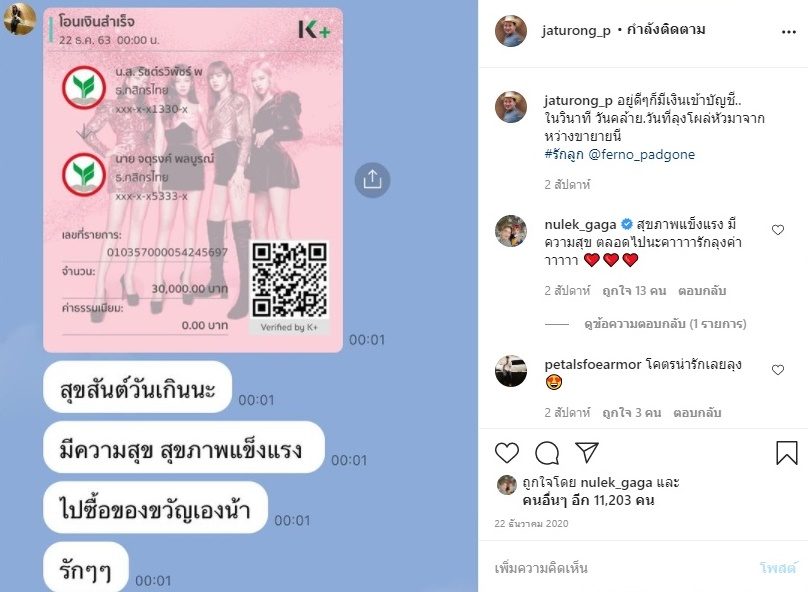Click the share button beside transfer slip
This screenshot has width=808, height=592.
[x=372, y=180]
